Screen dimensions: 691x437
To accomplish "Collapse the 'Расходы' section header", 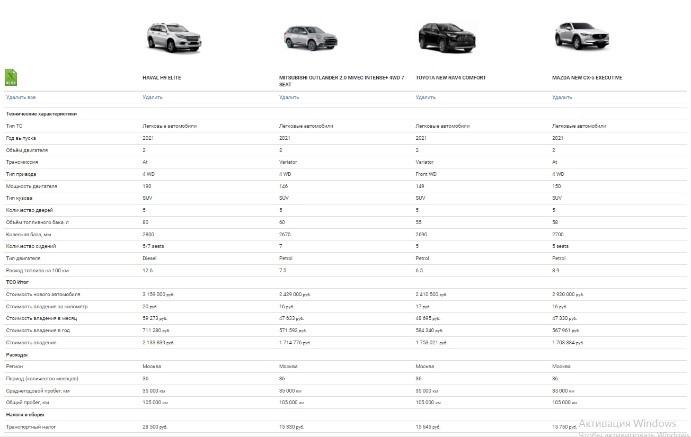I will 17,354.
